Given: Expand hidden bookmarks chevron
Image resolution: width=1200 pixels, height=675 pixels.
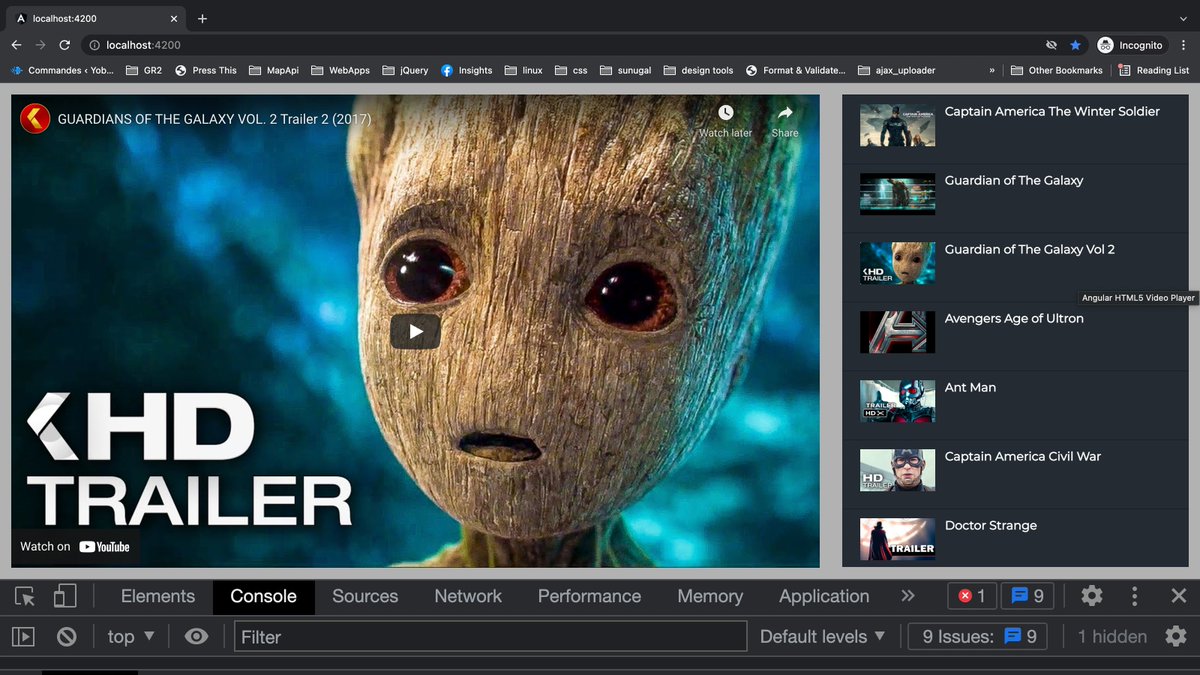Looking at the screenshot, I should (992, 70).
